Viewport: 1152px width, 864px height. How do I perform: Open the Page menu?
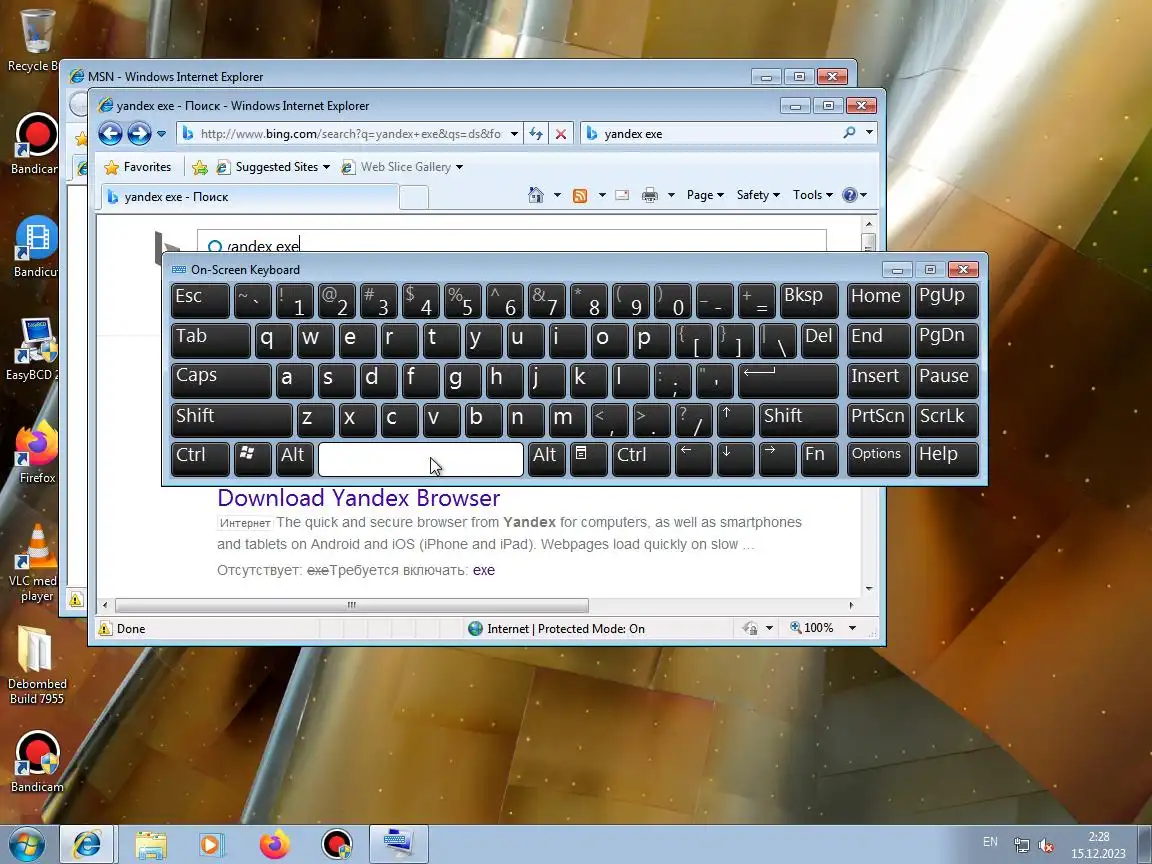[705, 195]
